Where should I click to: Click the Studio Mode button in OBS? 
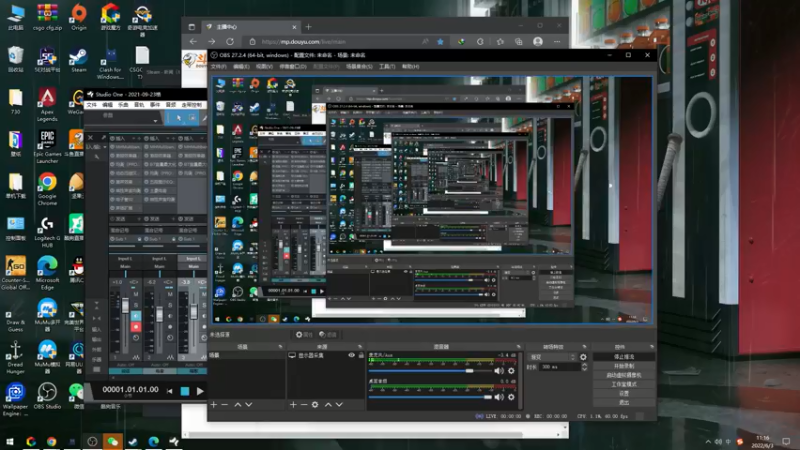[x=624, y=384]
